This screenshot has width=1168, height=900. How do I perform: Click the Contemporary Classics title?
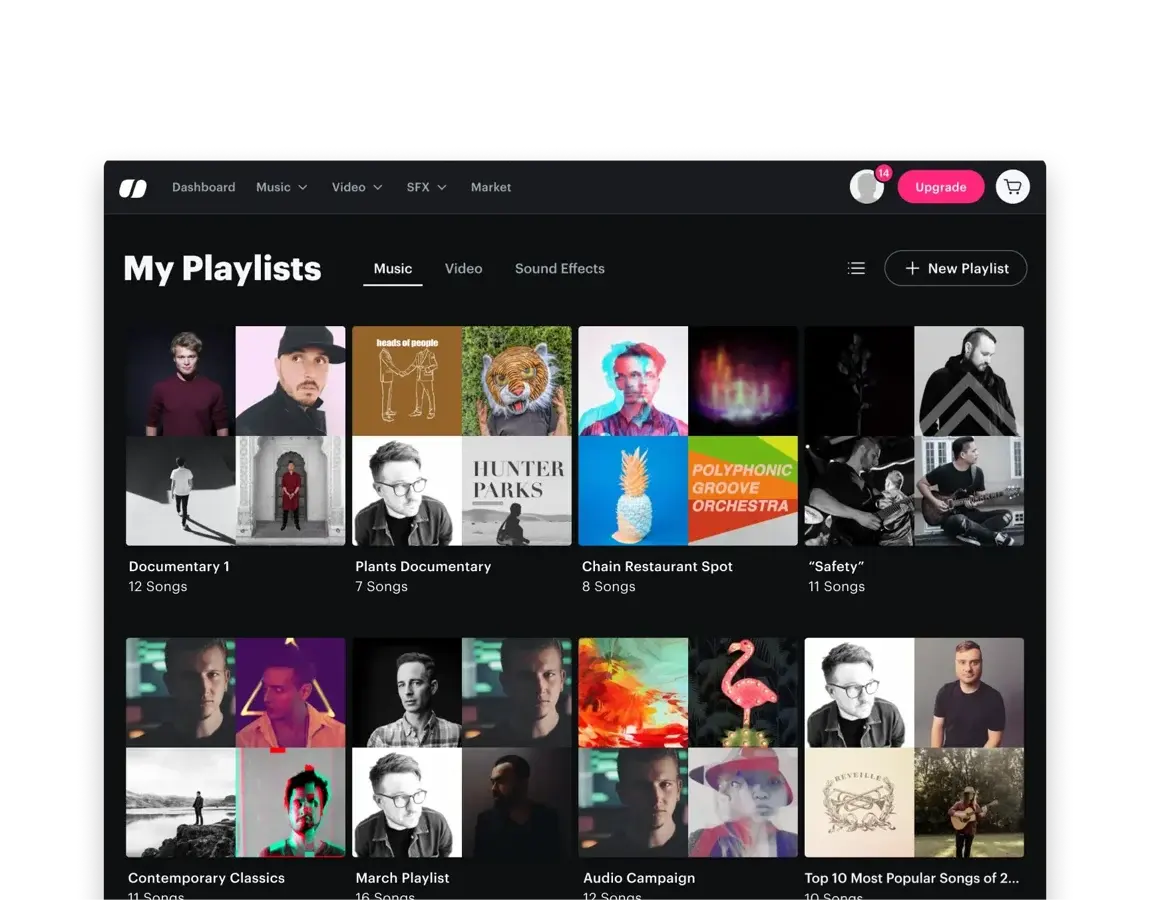click(x=206, y=878)
